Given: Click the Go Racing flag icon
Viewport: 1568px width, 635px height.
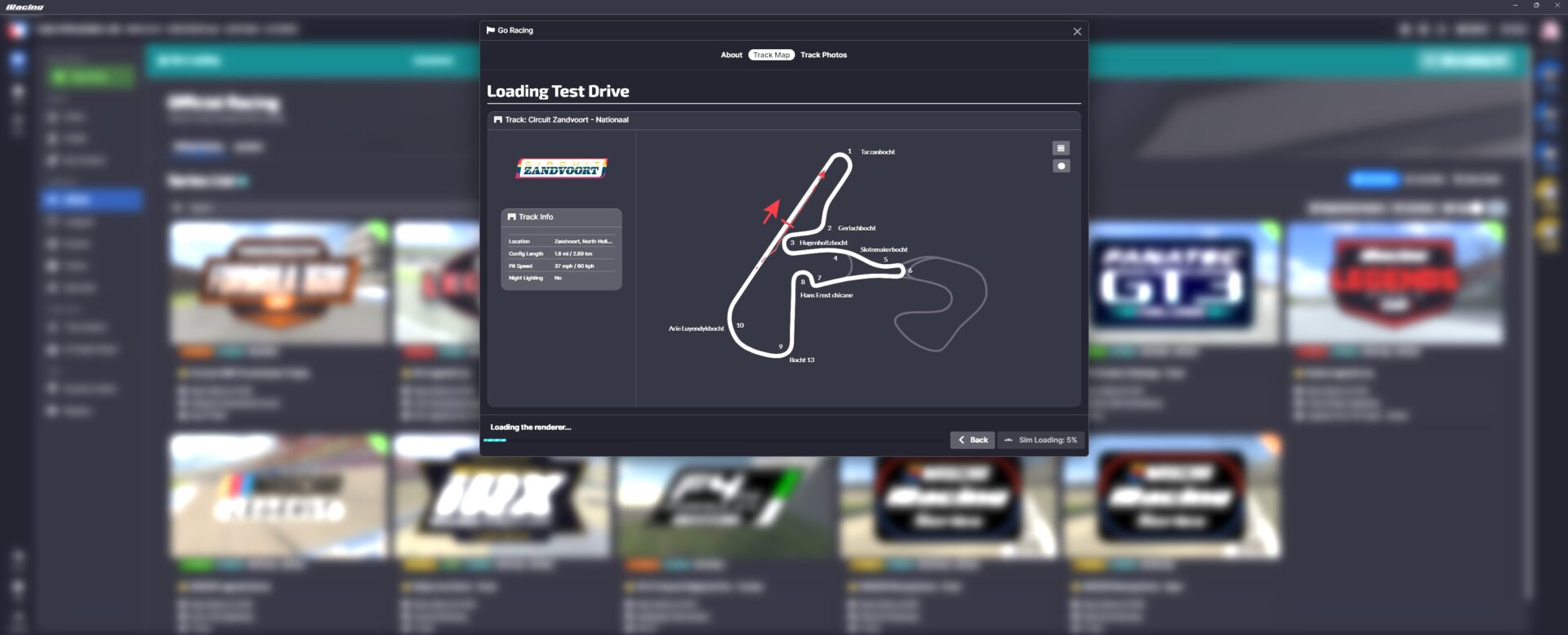Looking at the screenshot, I should tap(490, 30).
